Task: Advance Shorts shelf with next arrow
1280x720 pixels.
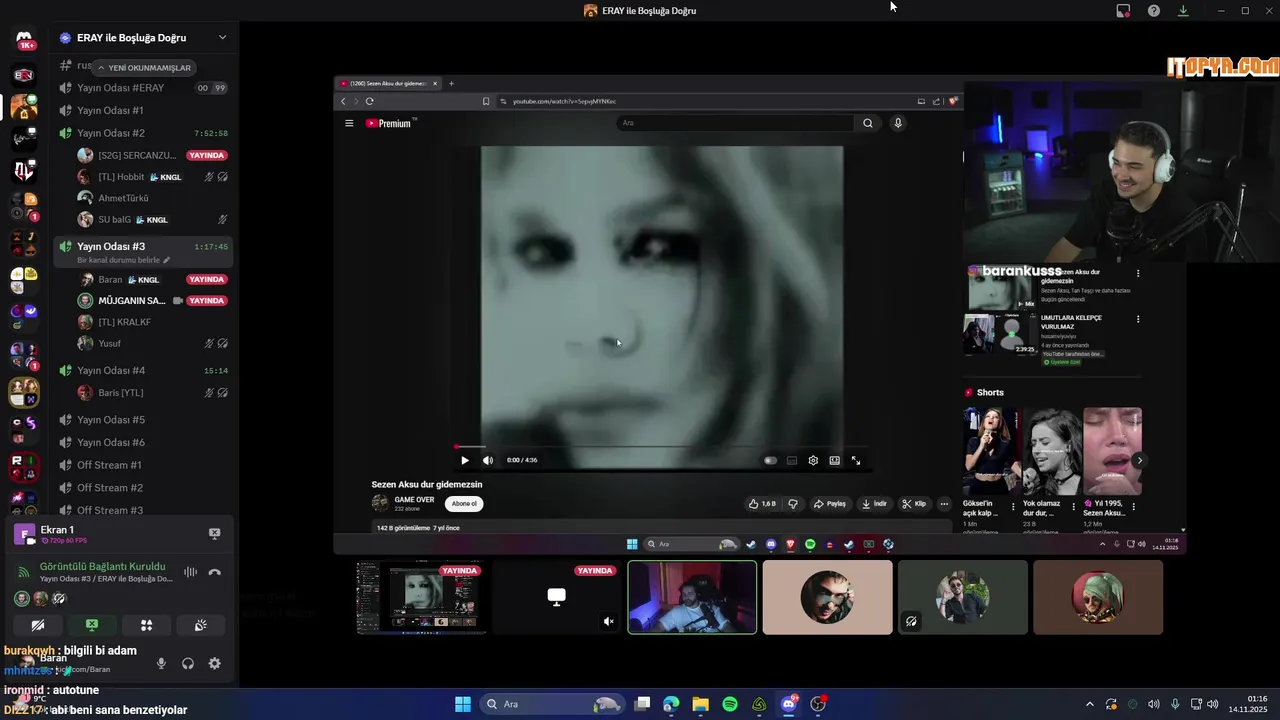Action: pyautogui.click(x=1139, y=461)
